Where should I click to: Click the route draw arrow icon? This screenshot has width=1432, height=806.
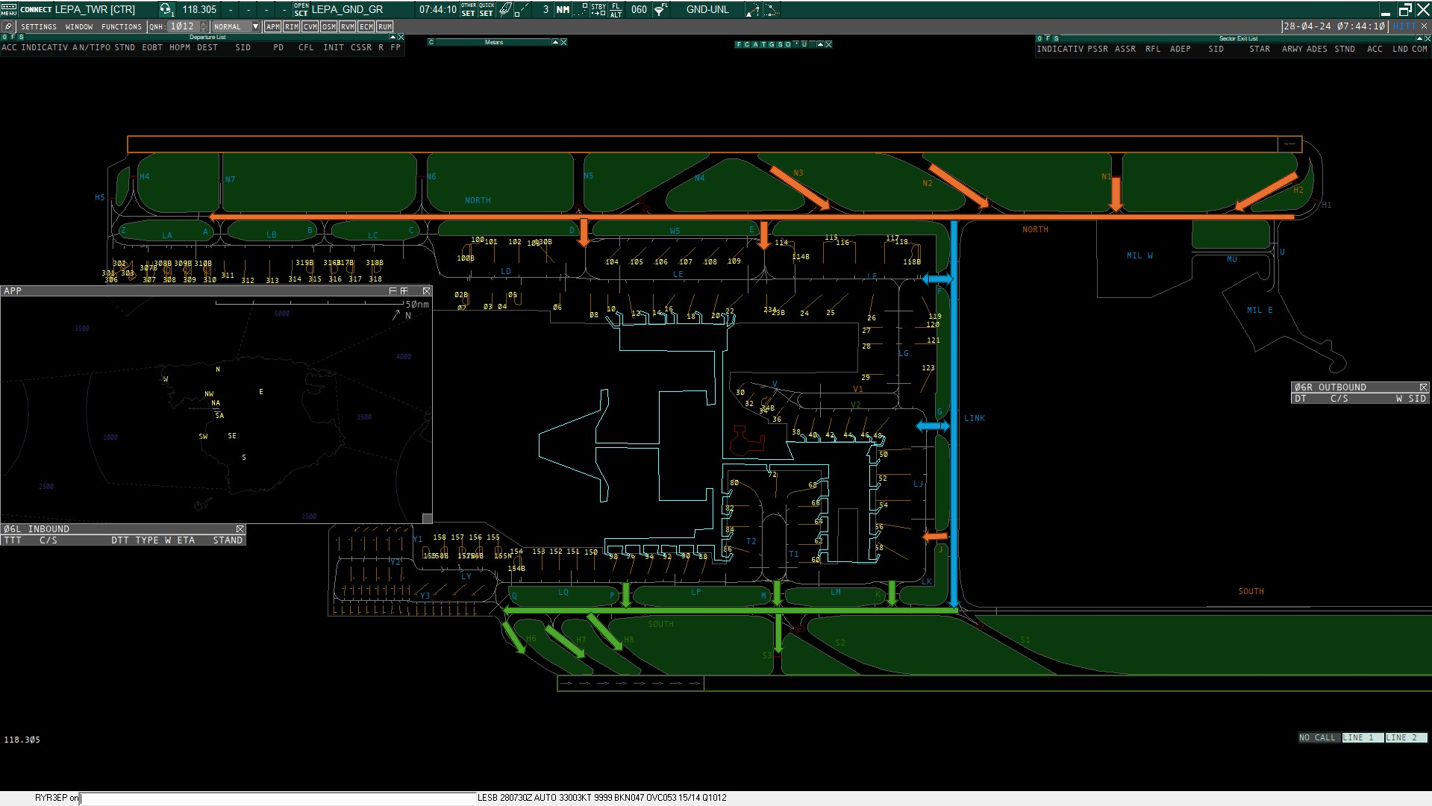tap(752, 10)
